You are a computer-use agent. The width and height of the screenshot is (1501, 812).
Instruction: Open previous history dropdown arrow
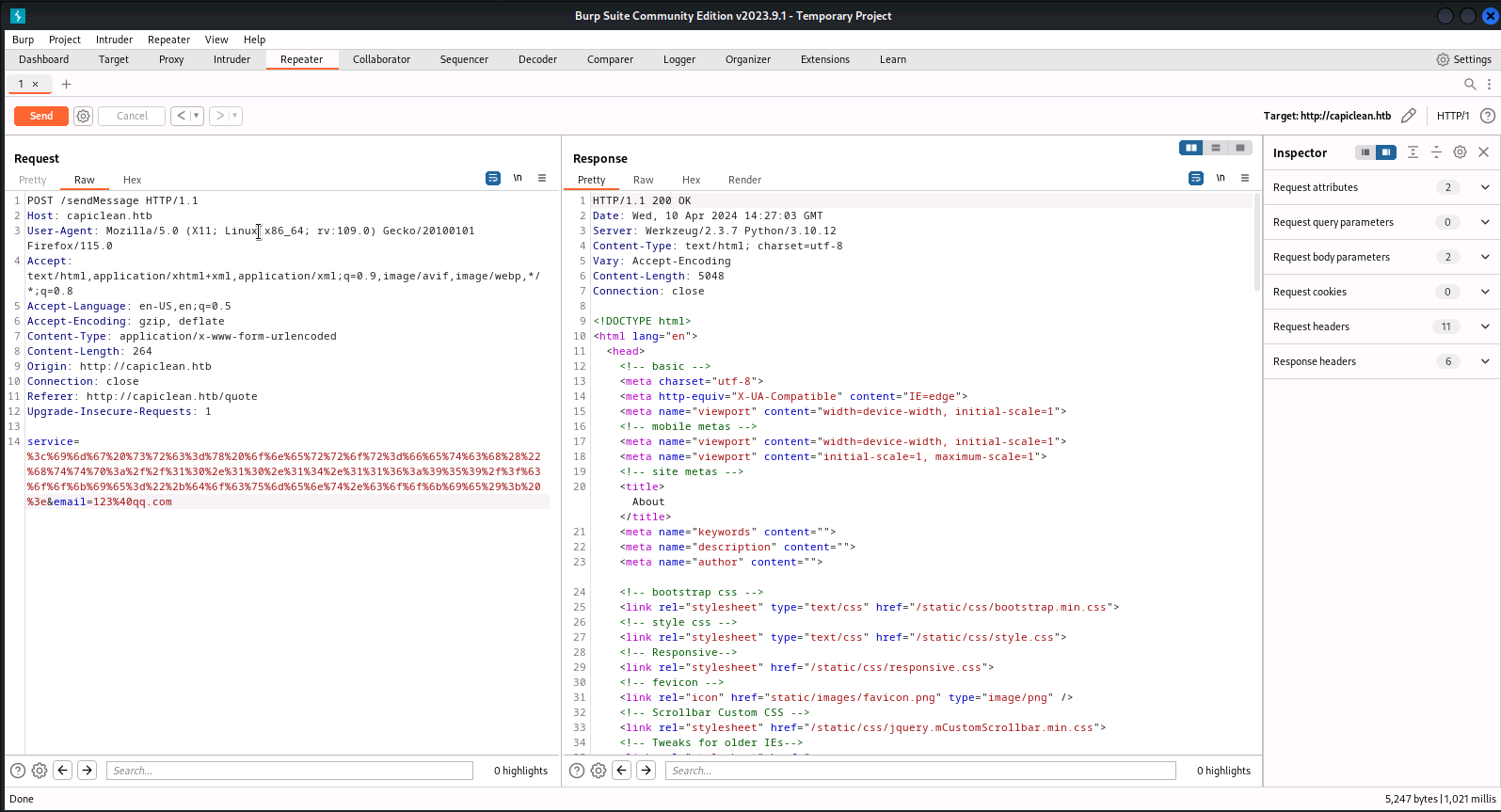point(197,116)
